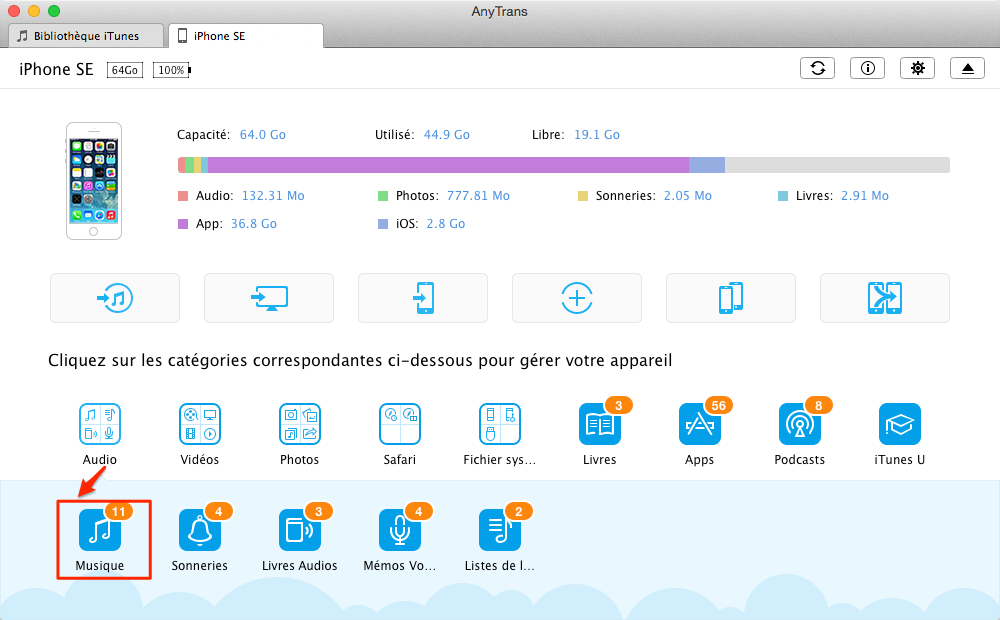The width and height of the screenshot is (1000, 620).
Task: Open the Livres category
Action: pyautogui.click(x=600, y=424)
